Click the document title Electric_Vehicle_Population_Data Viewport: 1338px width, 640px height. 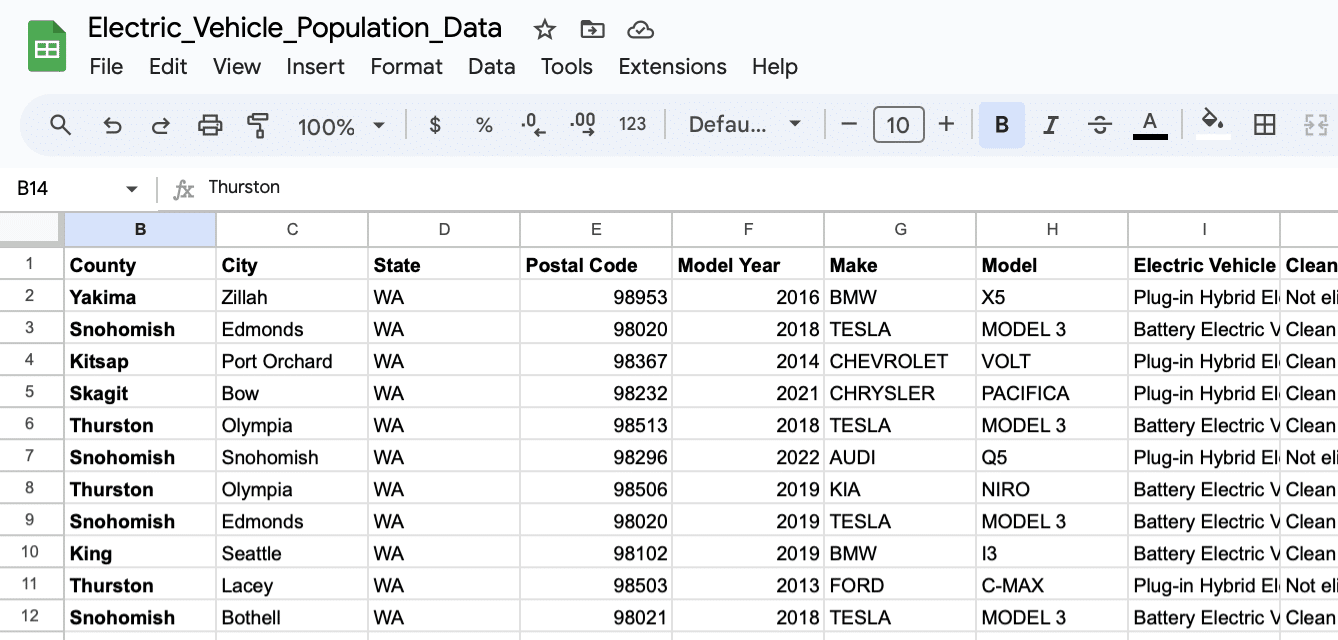tap(295, 28)
